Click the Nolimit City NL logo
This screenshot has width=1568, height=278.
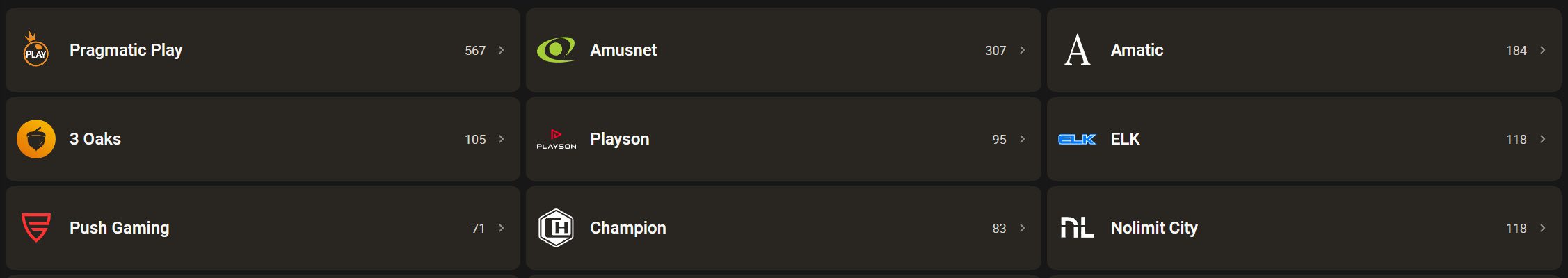[1077, 228]
